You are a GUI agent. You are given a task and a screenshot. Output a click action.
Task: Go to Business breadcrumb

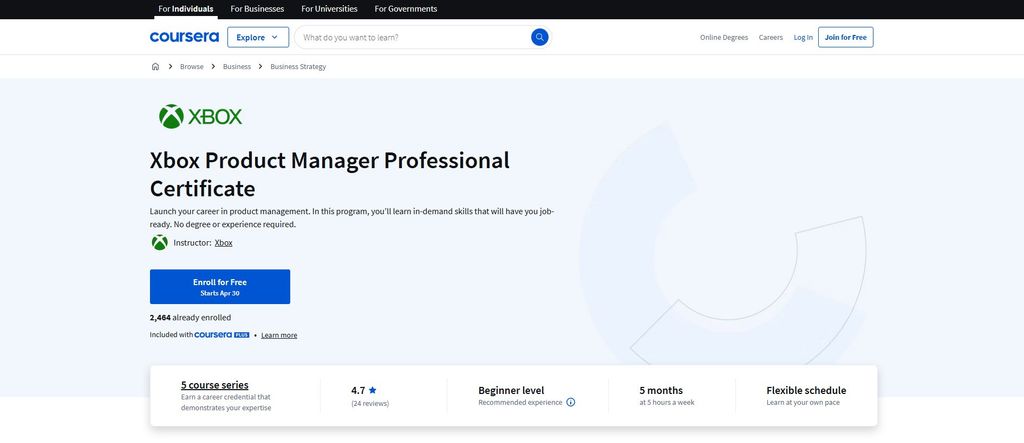(237, 67)
